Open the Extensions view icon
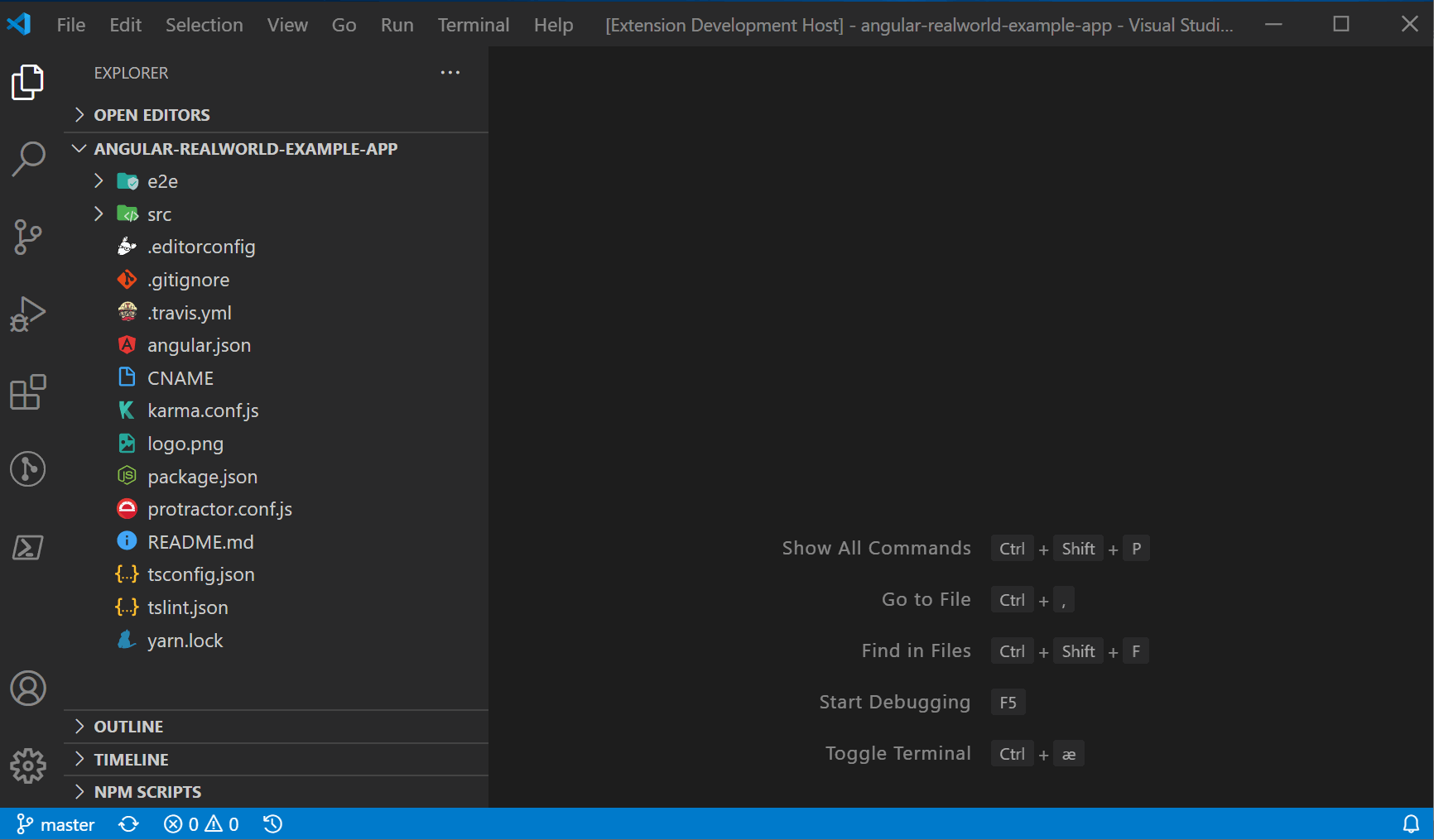 (28, 392)
